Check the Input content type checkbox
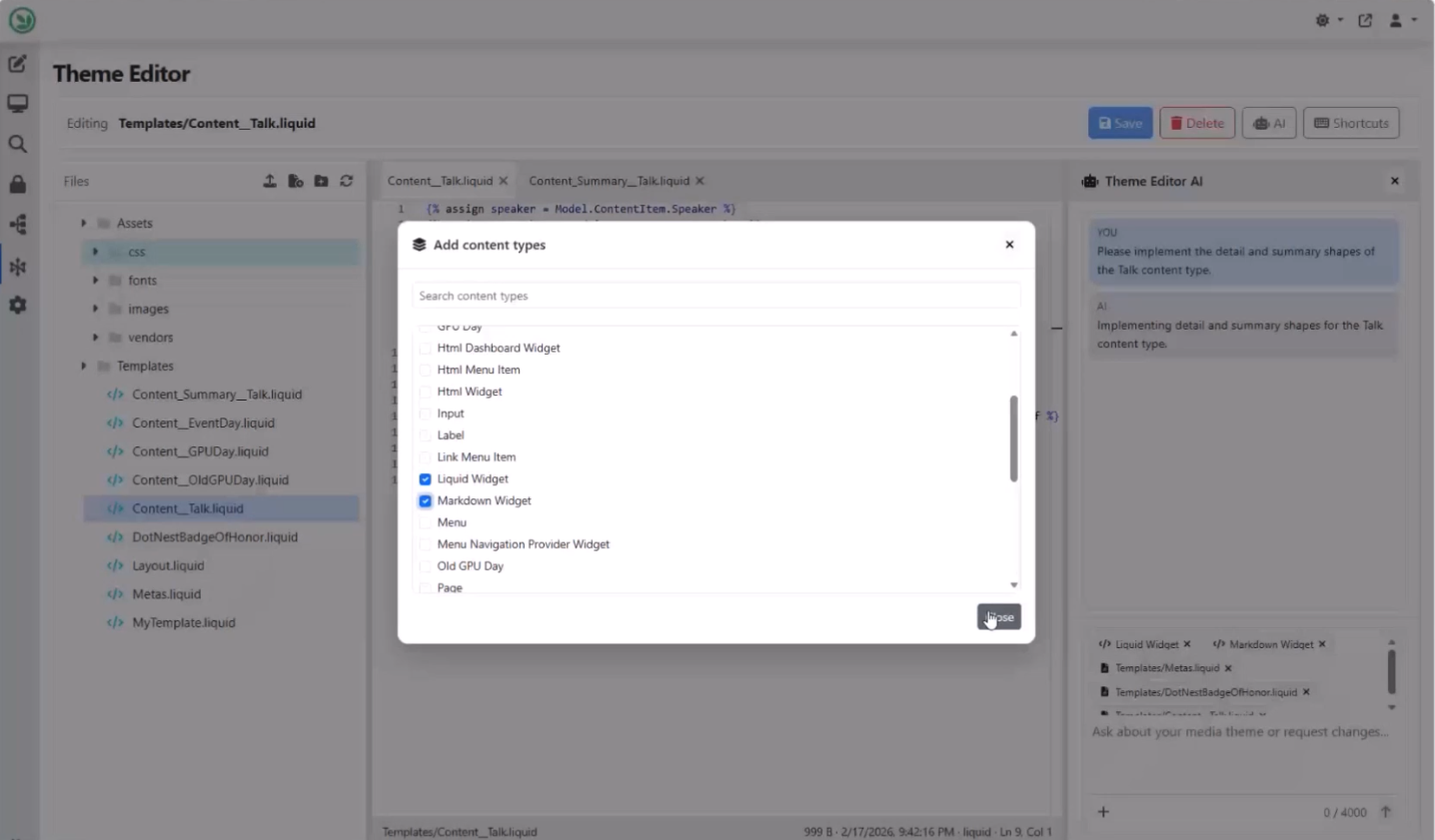The image size is (1435, 840). point(426,415)
